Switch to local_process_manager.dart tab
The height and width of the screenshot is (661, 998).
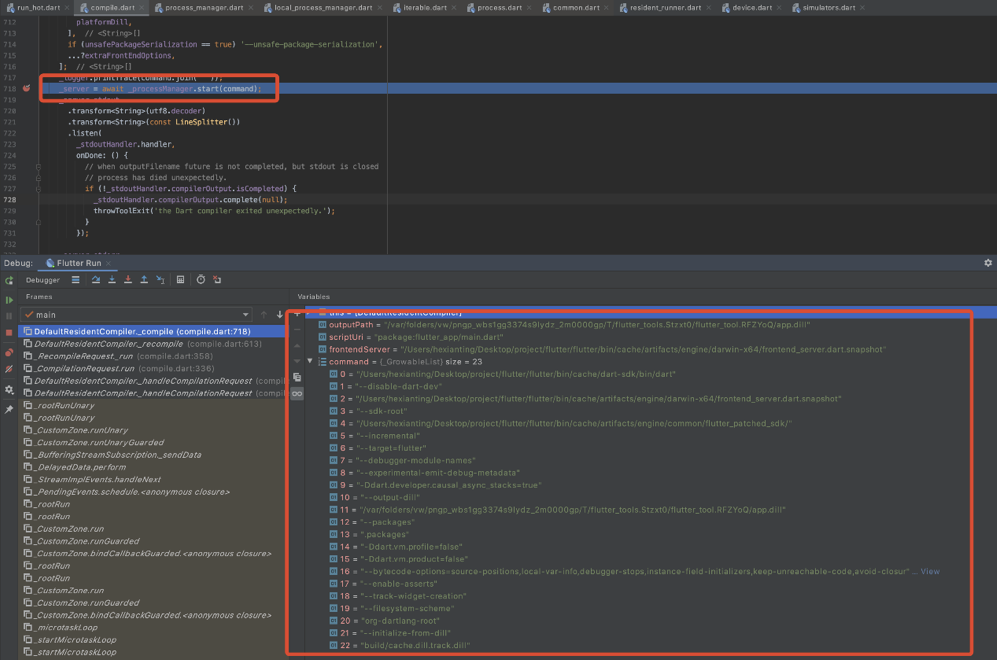pos(323,8)
